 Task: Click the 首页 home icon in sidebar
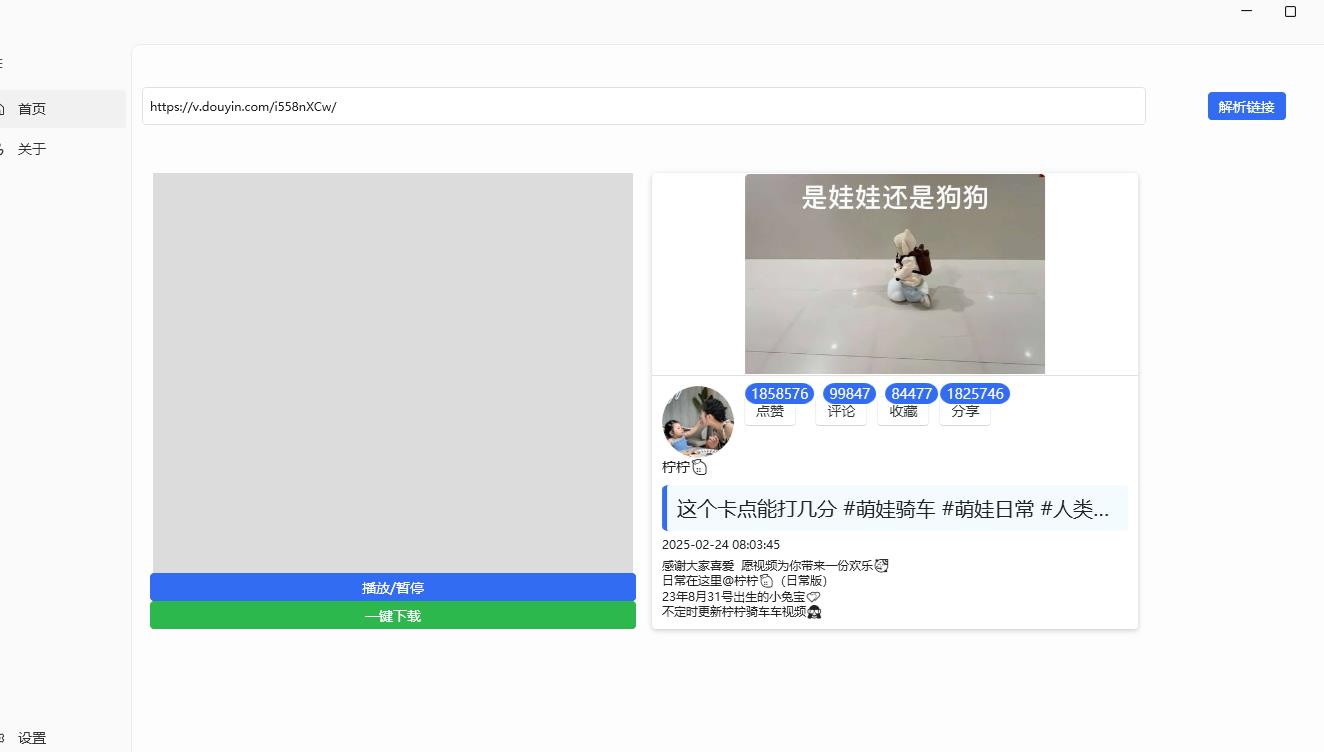point(3,109)
